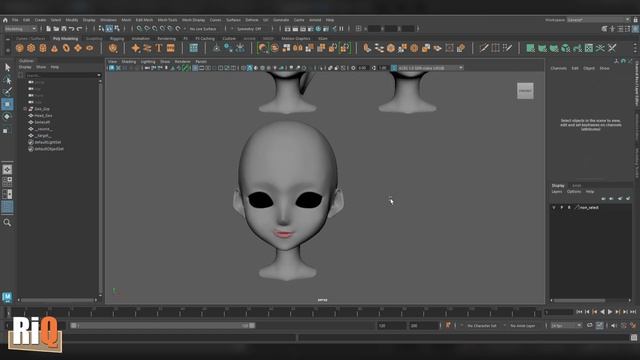Toggle snap to grids
Screen dimensions: 640x360
(x=139, y=29)
